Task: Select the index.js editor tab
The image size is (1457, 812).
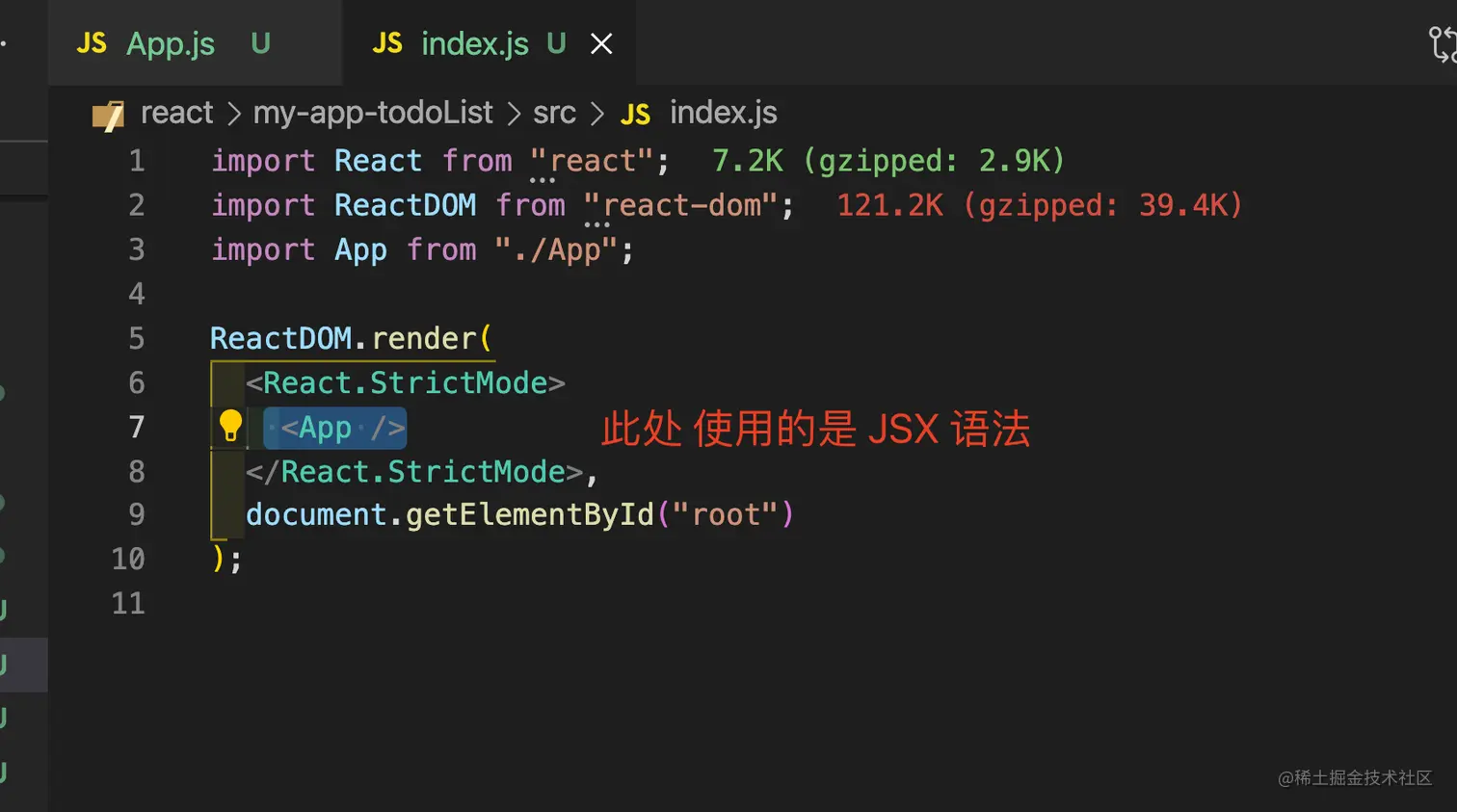Action: click(x=490, y=43)
